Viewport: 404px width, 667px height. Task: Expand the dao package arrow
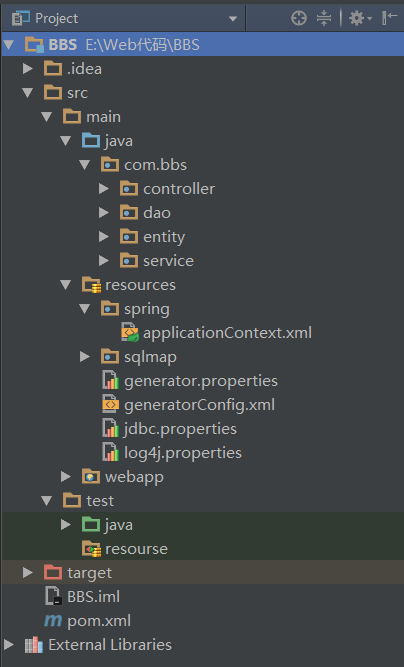104,213
